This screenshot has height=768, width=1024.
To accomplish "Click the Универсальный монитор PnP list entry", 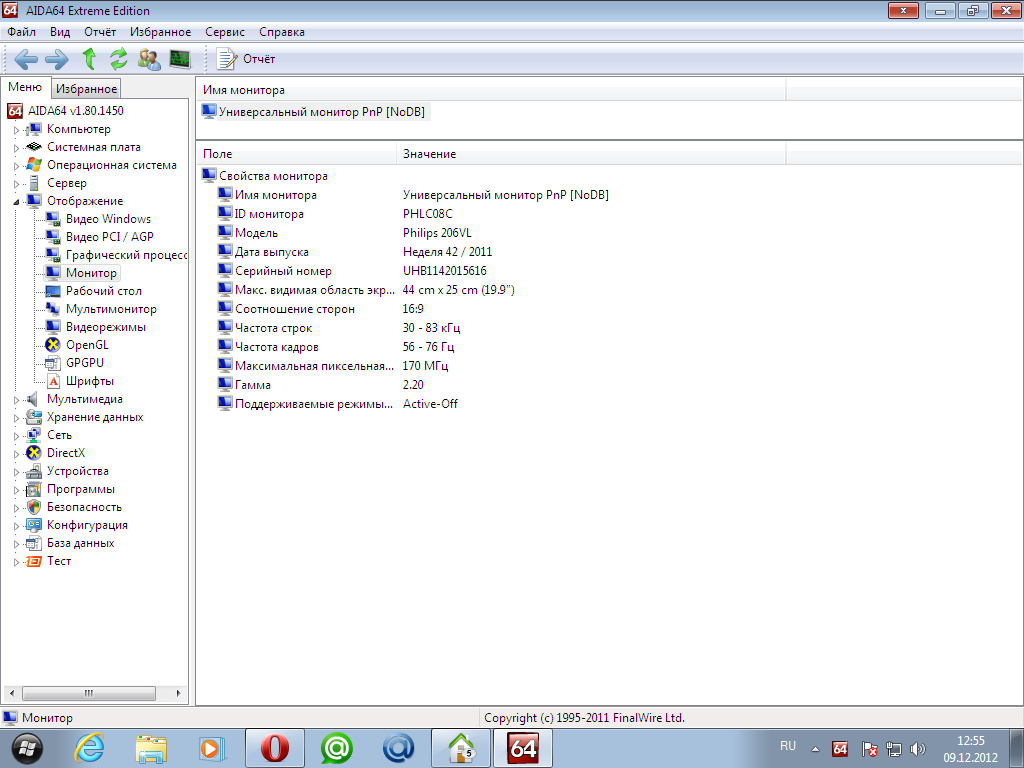I will (315, 112).
